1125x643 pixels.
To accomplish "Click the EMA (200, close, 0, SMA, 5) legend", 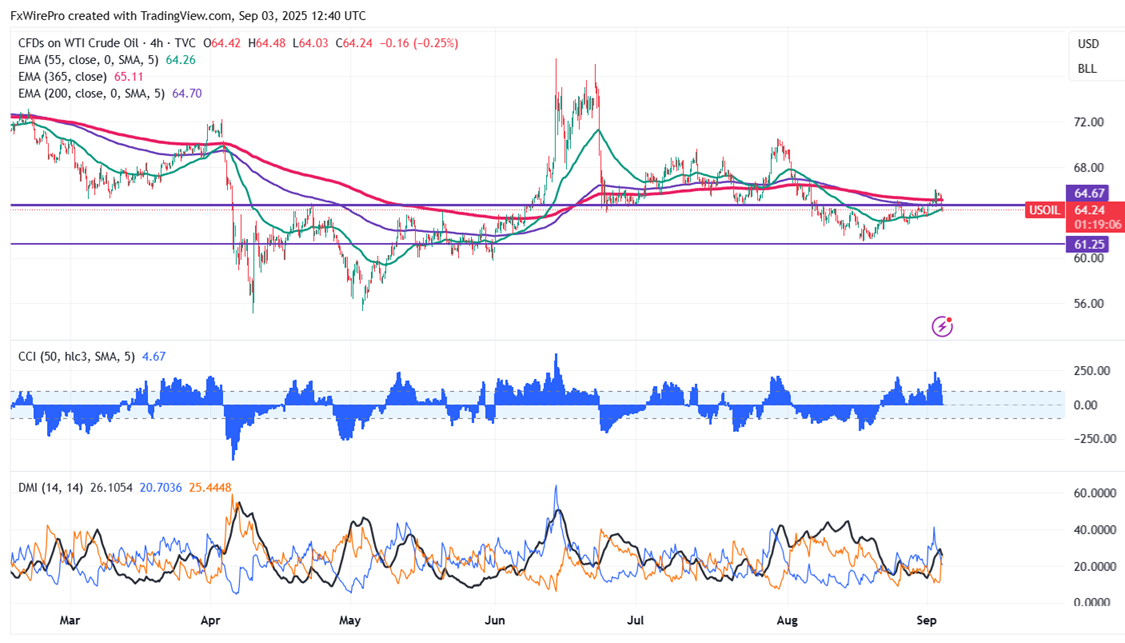I will point(91,93).
